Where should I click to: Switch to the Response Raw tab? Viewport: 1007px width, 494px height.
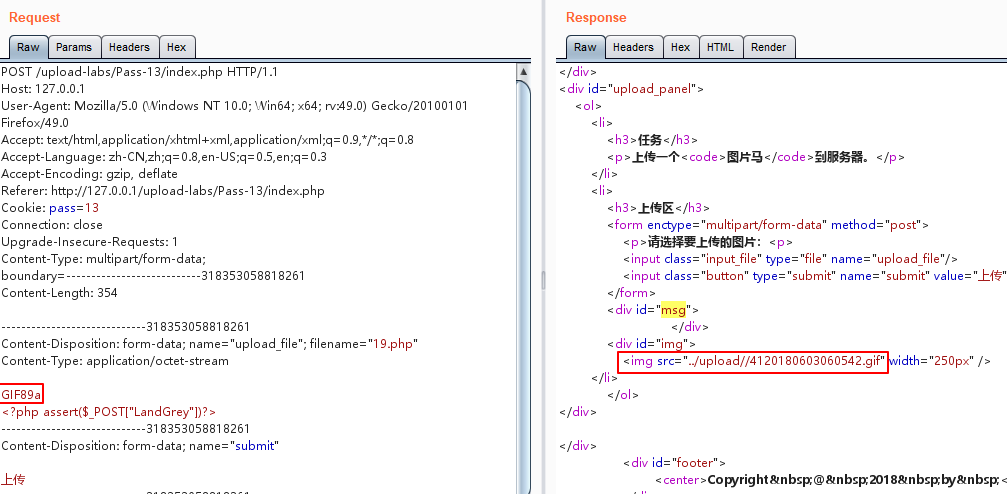pyautogui.click(x=585, y=47)
